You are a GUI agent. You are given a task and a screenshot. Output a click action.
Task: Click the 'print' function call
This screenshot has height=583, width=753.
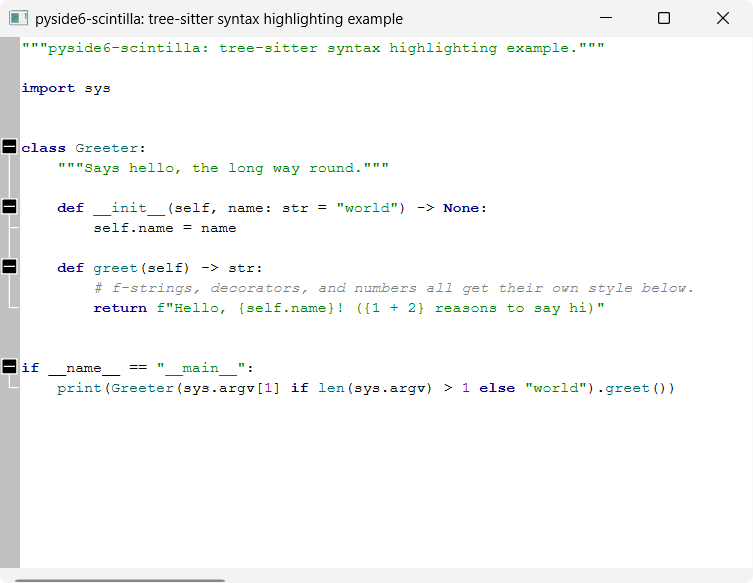click(79, 388)
